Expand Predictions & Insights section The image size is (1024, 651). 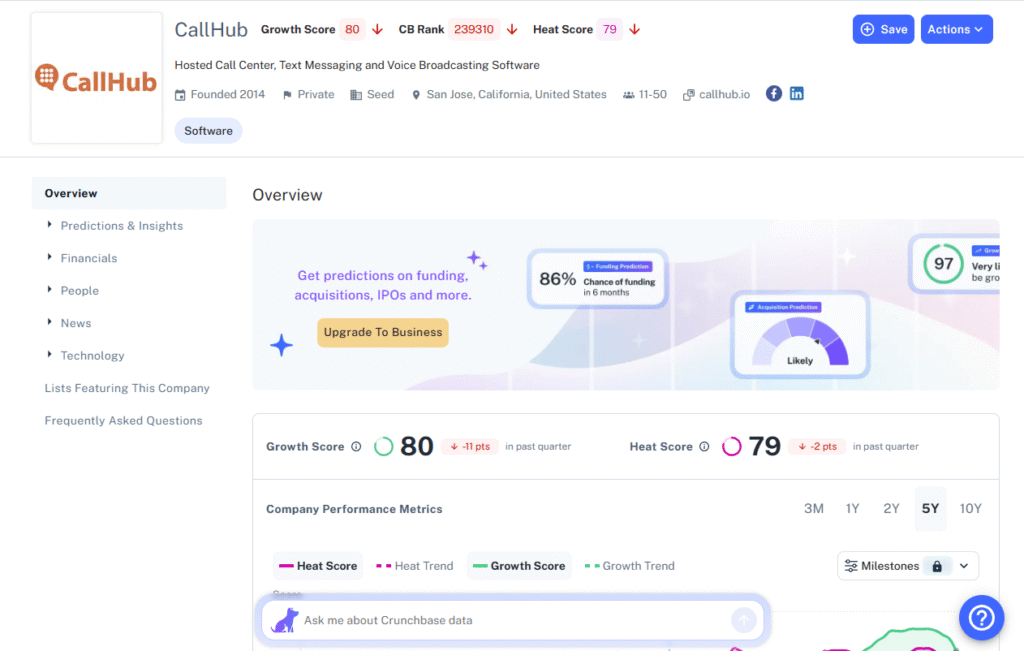(x=50, y=225)
